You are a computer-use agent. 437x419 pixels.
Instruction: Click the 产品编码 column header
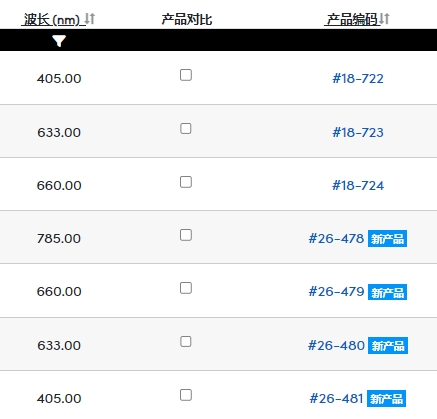tap(352, 19)
